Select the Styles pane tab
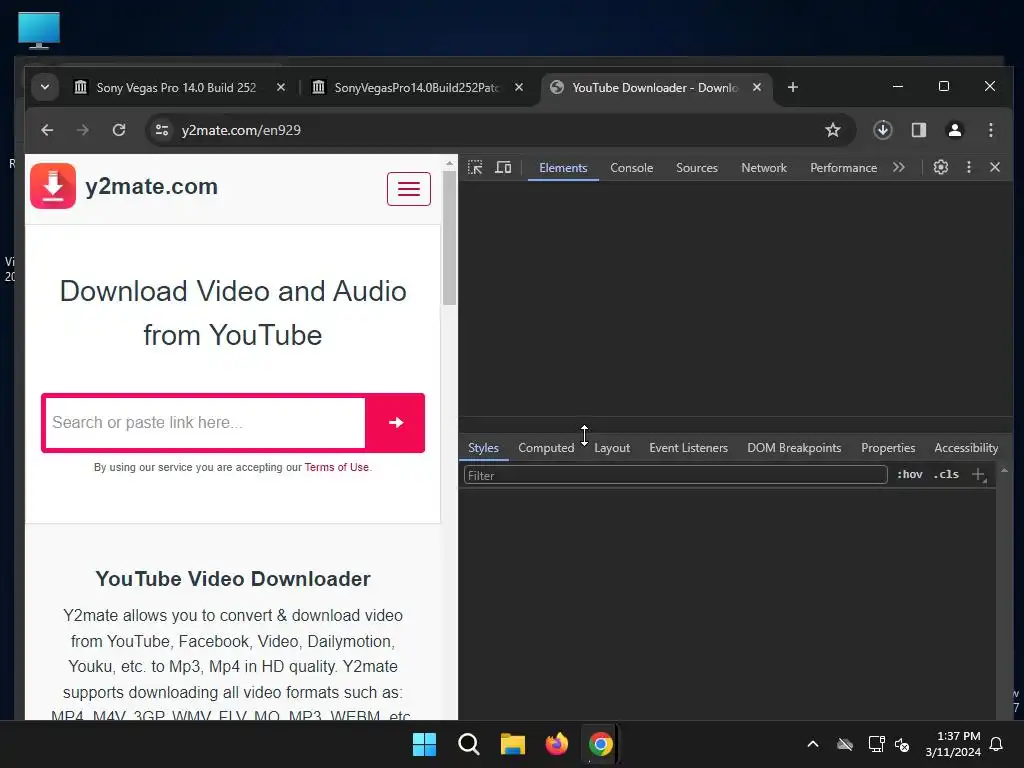Image resolution: width=1024 pixels, height=768 pixels. pos(483,448)
